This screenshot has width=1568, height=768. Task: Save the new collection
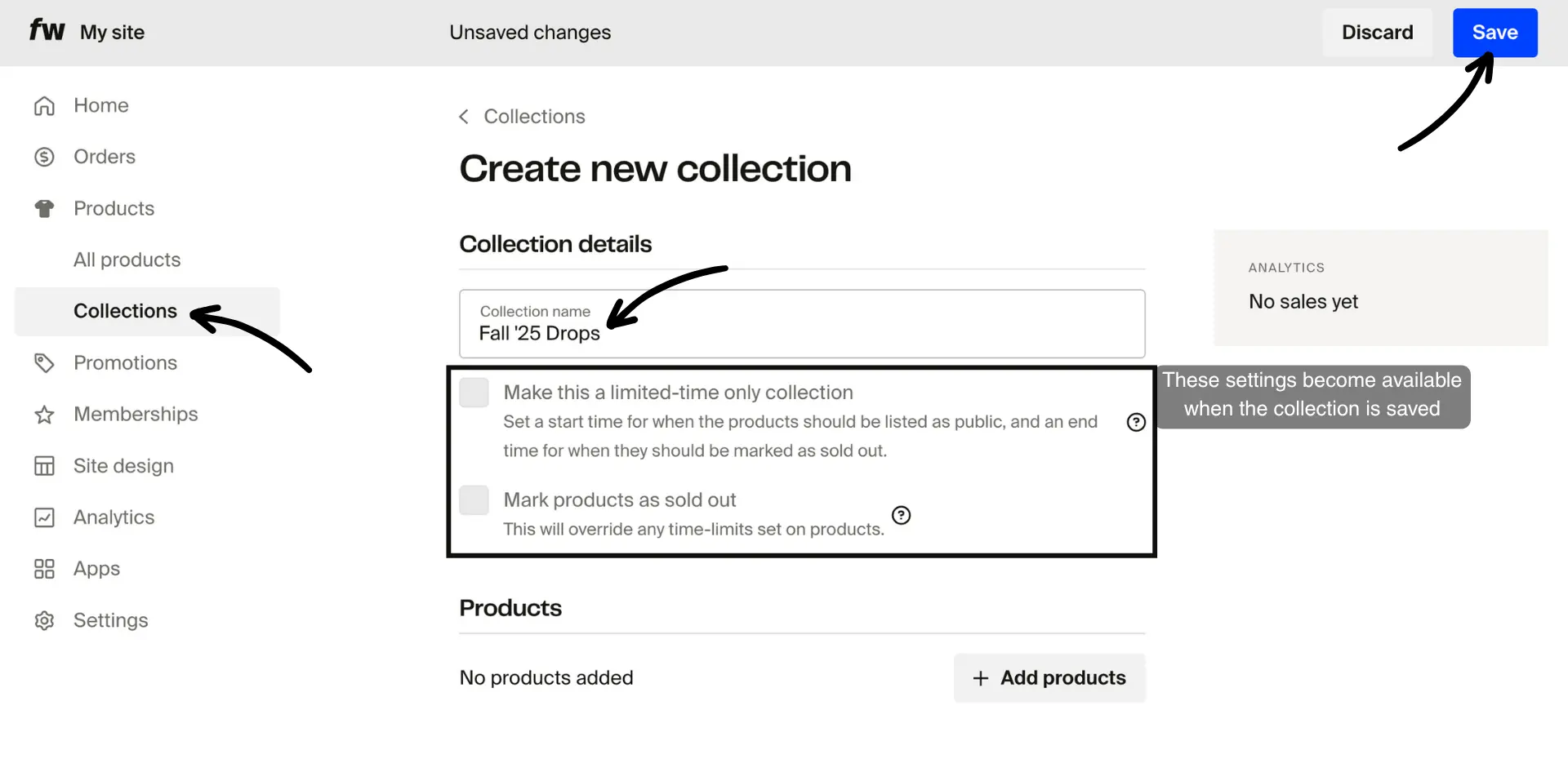click(x=1494, y=32)
